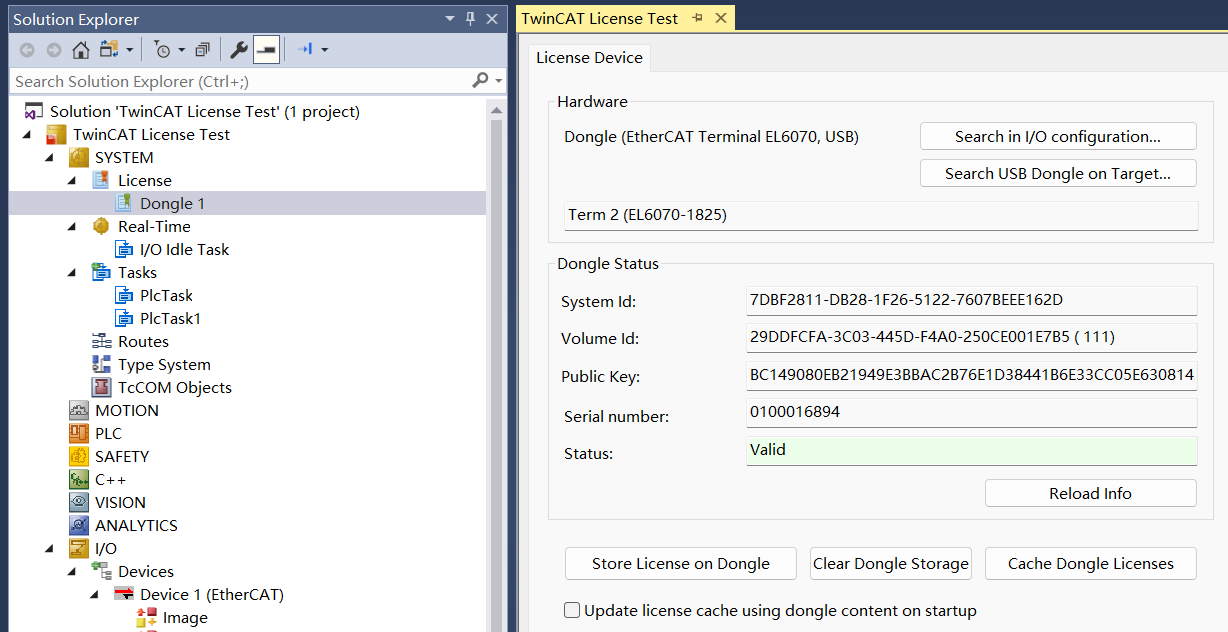
Task: Click the License node icon
Action: point(101,180)
